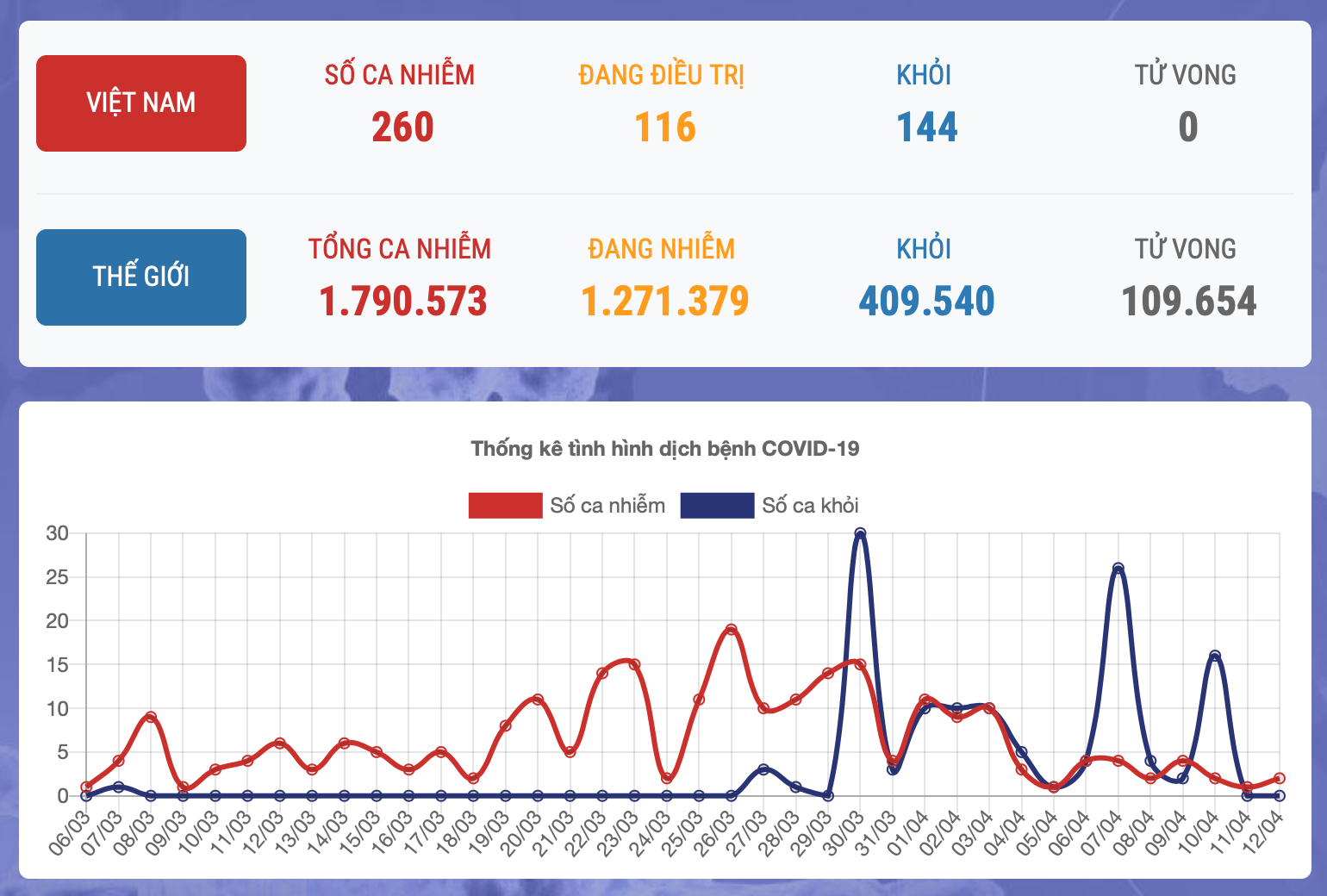Viewport: 1327px width, 896px height.
Task: Click world deaths figure 109.654
Action: coord(1188,302)
